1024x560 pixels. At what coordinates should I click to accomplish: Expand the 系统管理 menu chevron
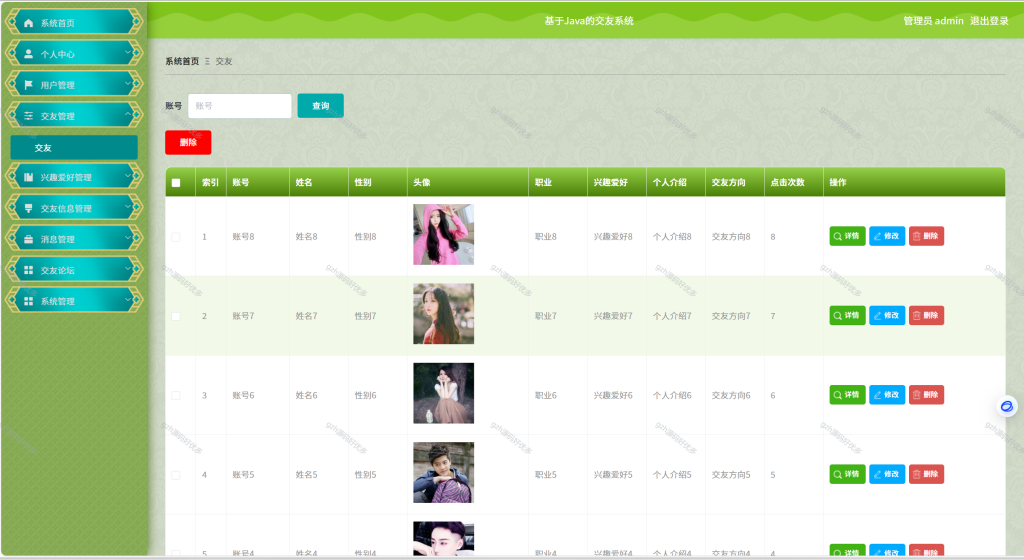(128, 299)
